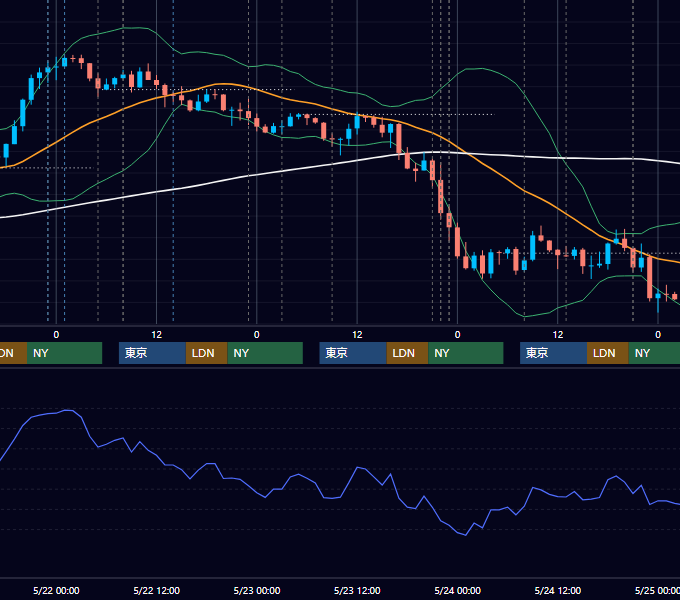The height and width of the screenshot is (600, 680).
Task: Click the 5/22 12:00 time axis label
Action: pyautogui.click(x=157, y=590)
